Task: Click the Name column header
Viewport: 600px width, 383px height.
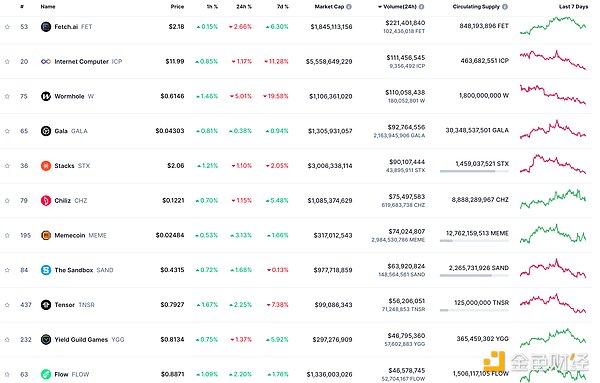Action: pyautogui.click(x=48, y=7)
